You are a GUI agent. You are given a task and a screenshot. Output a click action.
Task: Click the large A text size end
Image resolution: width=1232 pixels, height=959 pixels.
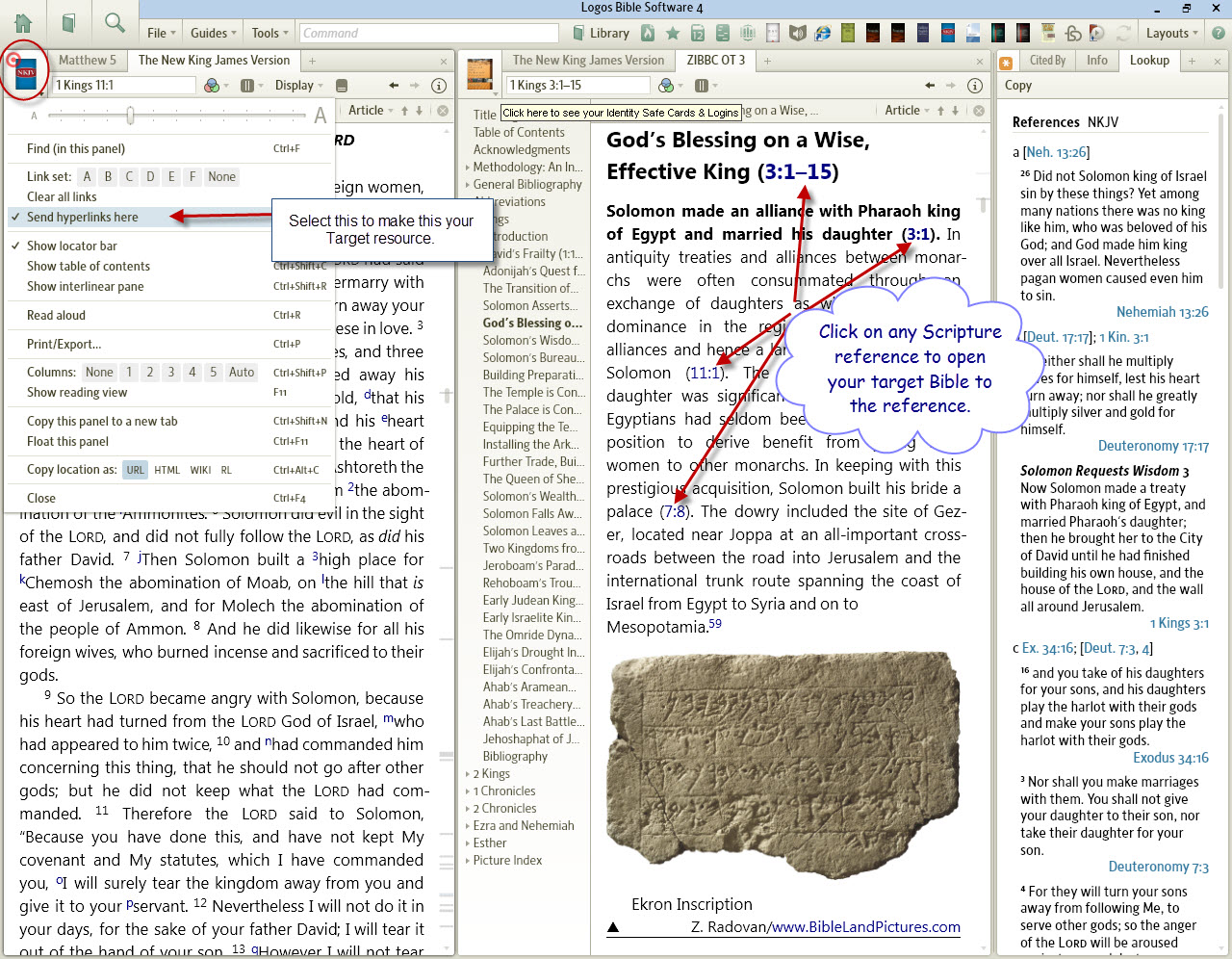point(320,117)
